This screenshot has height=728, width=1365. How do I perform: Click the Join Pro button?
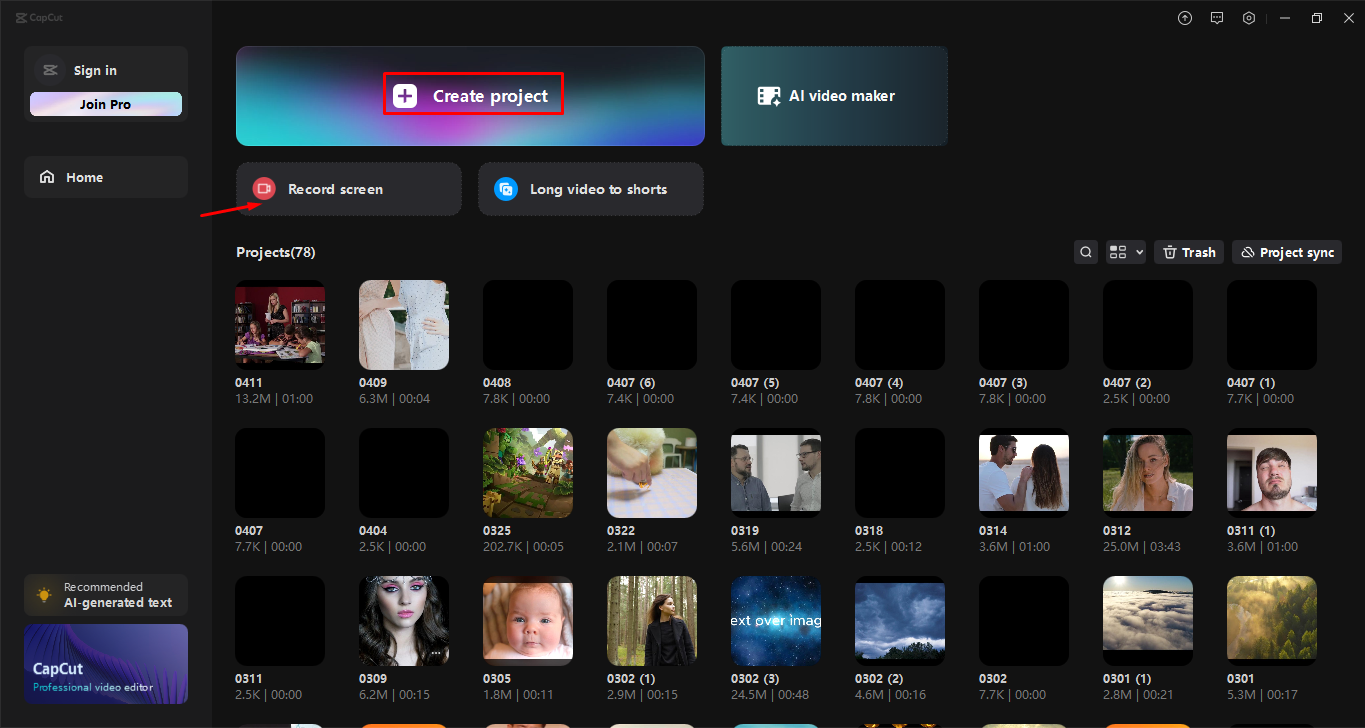(x=106, y=104)
